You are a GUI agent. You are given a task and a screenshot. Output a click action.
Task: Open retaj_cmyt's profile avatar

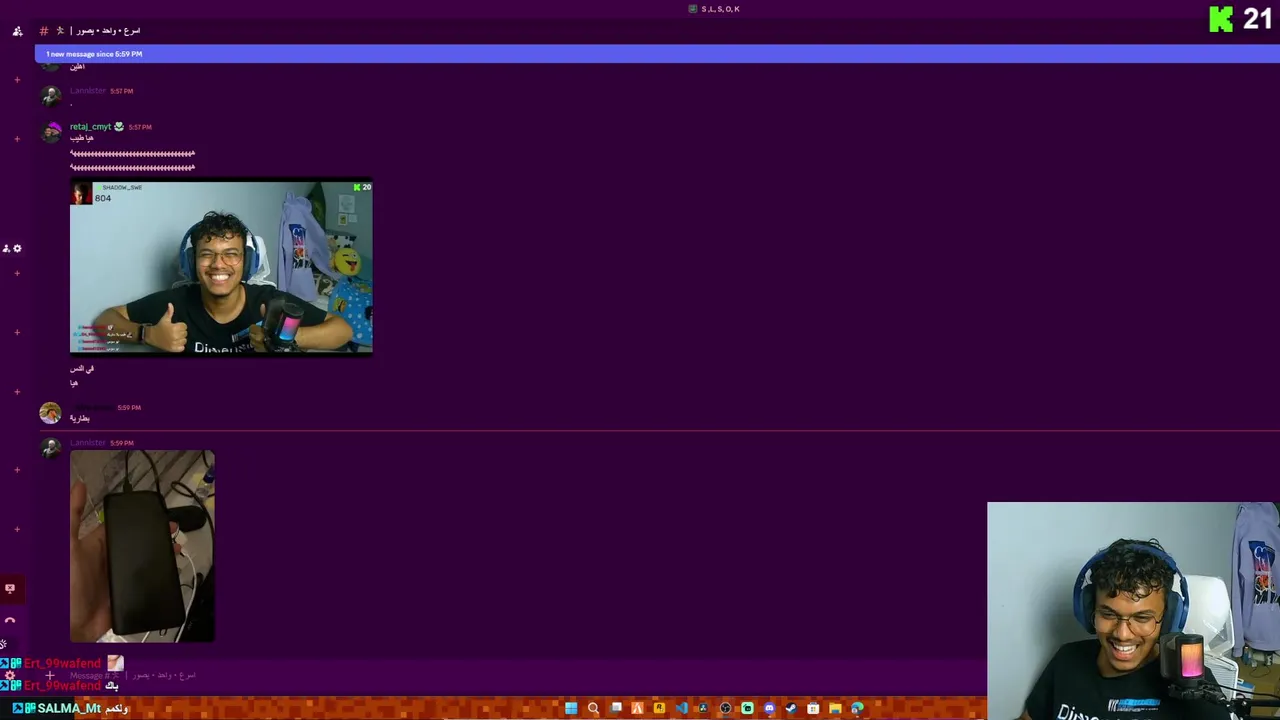click(51, 132)
